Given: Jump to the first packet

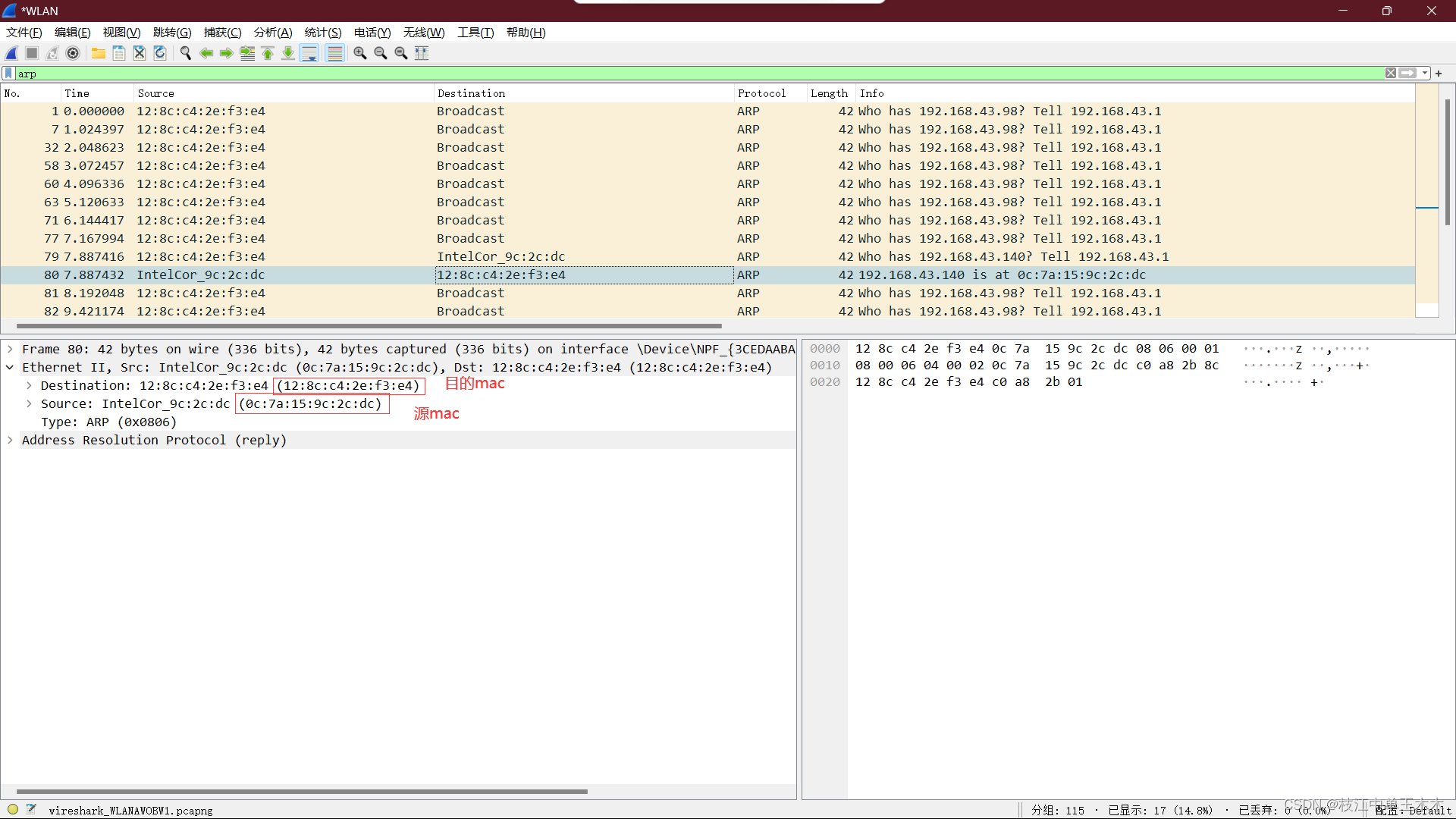Looking at the screenshot, I should [x=268, y=53].
